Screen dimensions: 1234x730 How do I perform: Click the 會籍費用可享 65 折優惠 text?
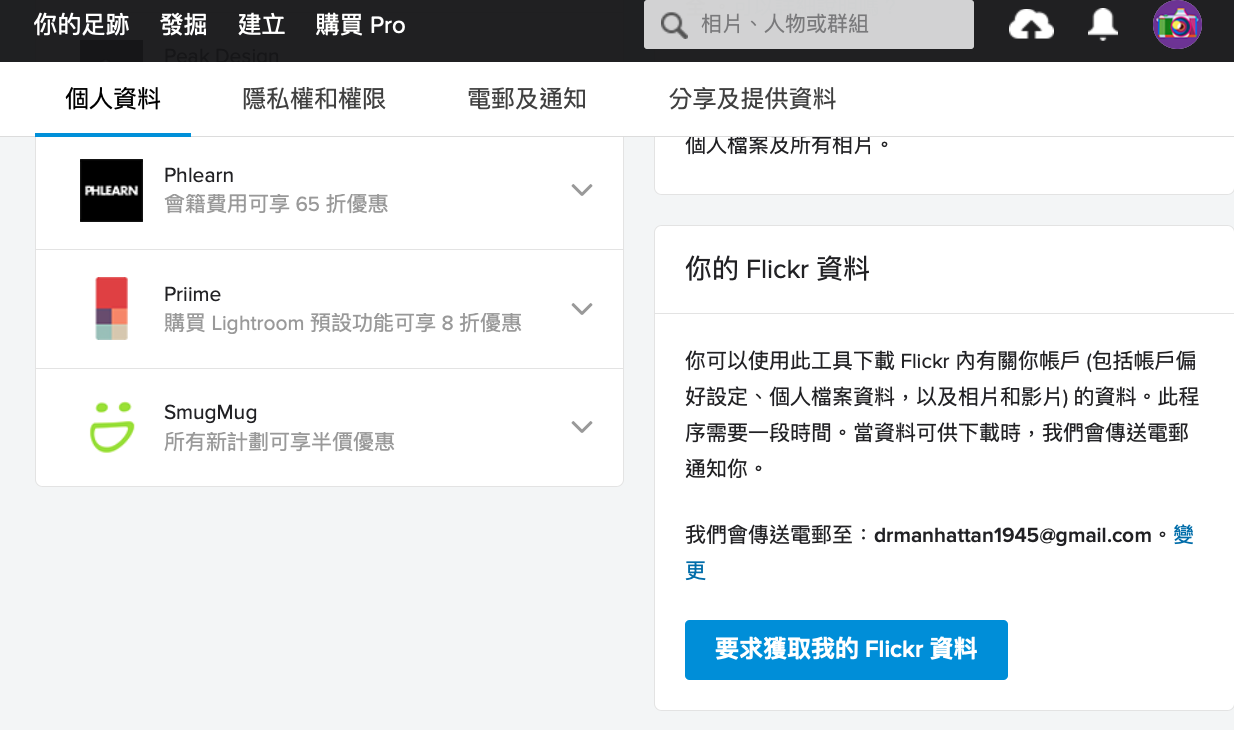point(276,205)
